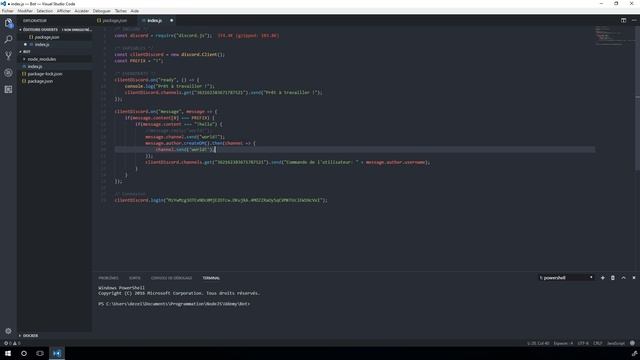Switch to the Problèmes panel tab

108,278
